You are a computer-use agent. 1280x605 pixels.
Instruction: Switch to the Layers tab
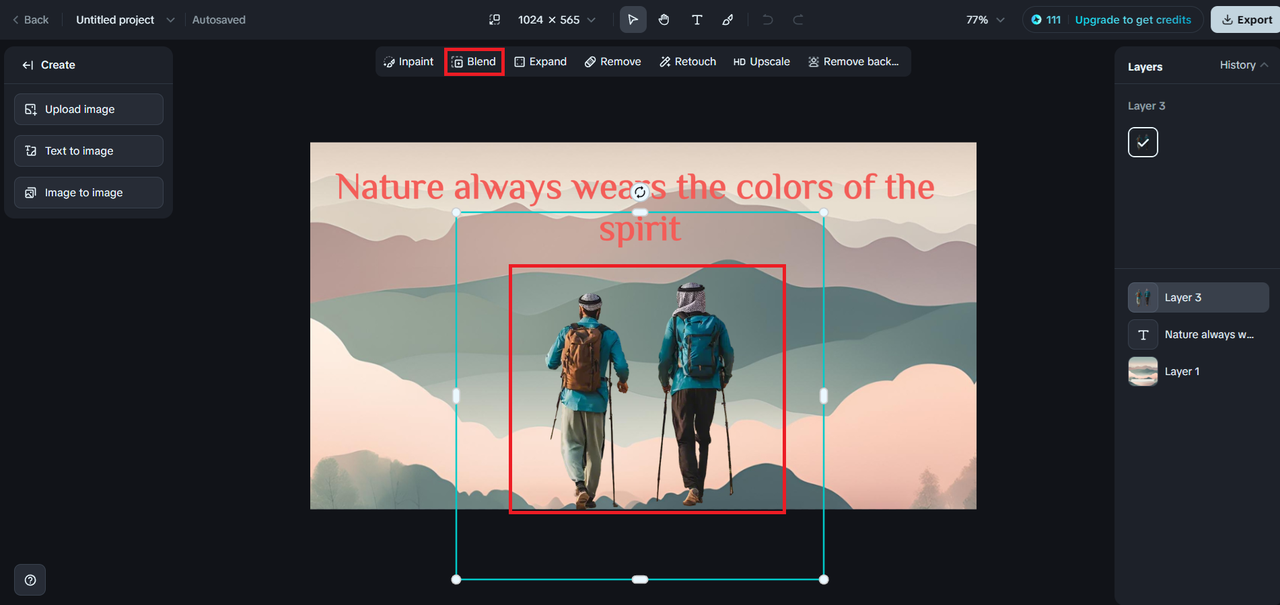[x=1145, y=67]
